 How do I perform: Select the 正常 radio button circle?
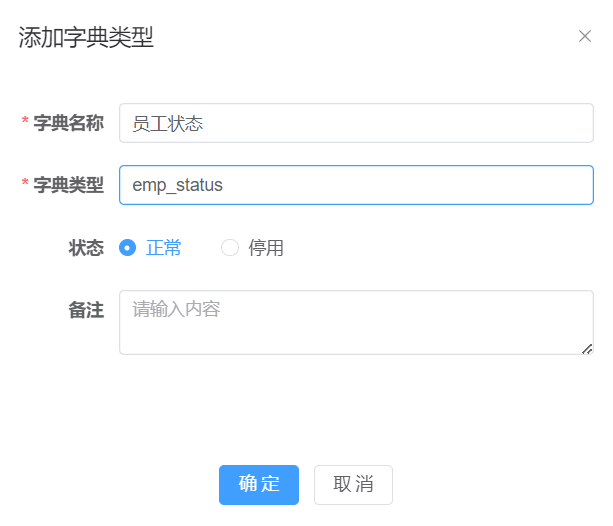(x=127, y=248)
